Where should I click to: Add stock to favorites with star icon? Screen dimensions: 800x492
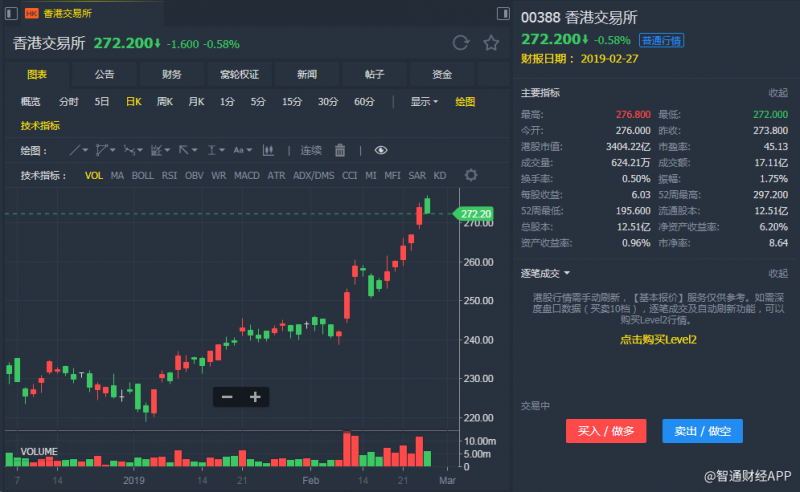pos(491,43)
